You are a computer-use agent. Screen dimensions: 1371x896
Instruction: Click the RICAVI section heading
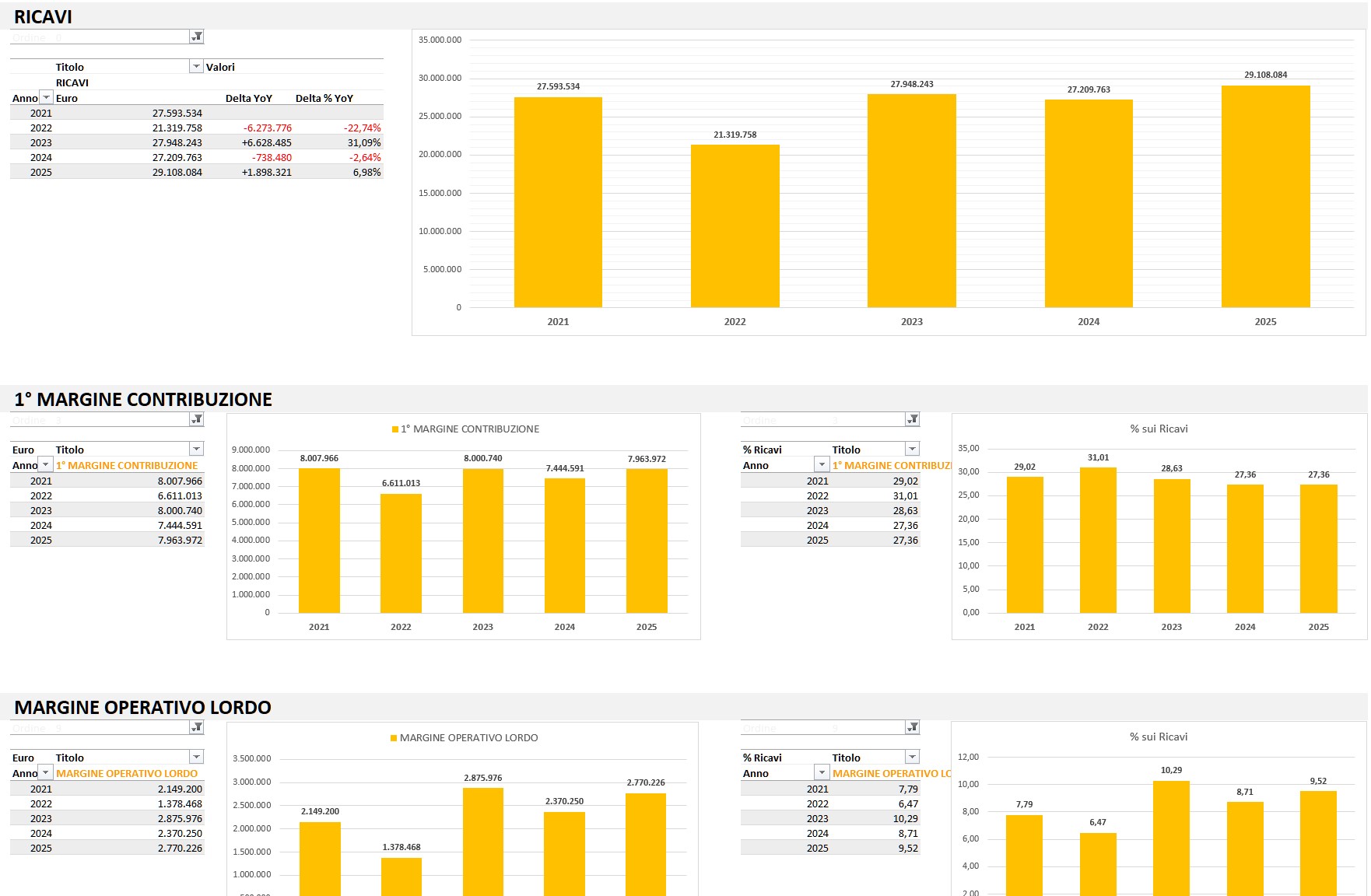tap(43, 16)
